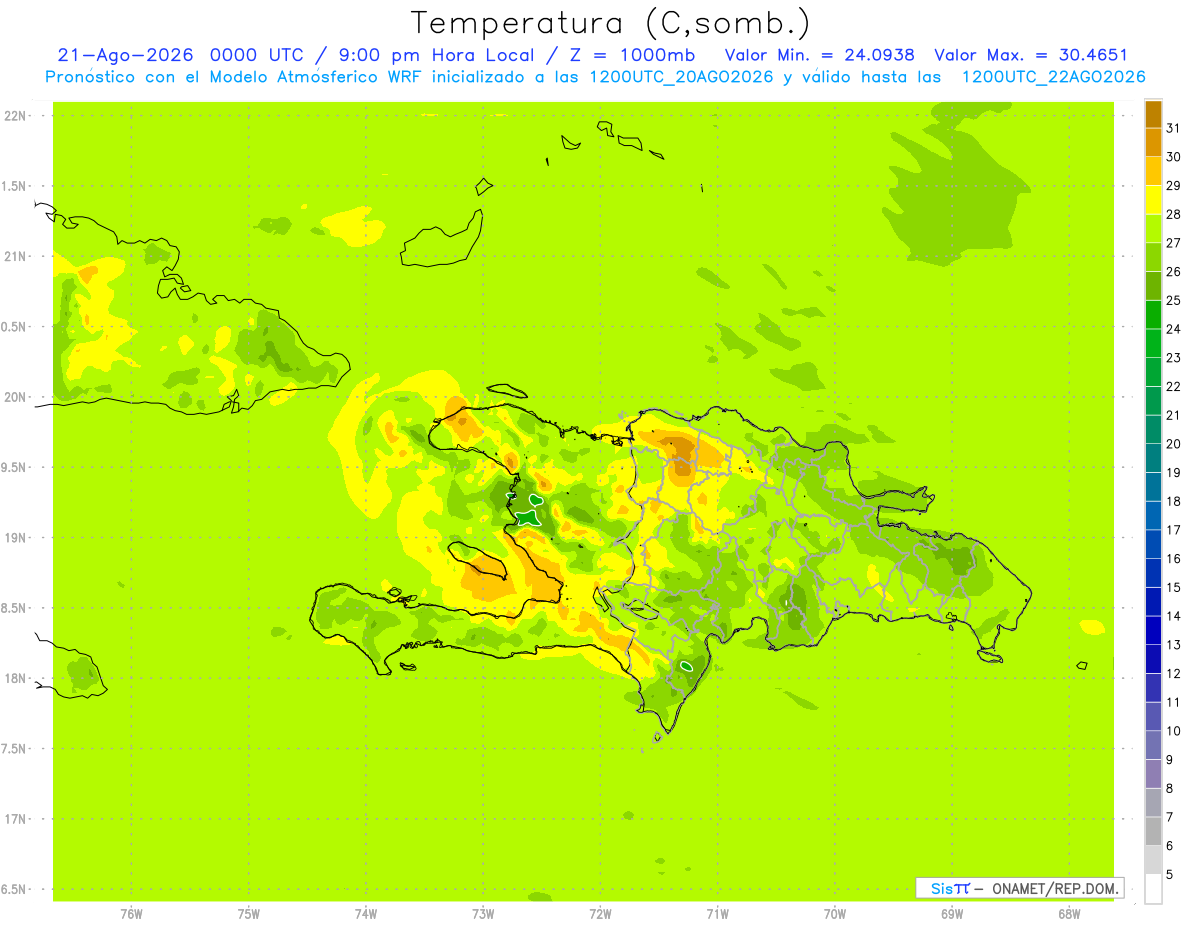Viewport: 1200px width, 927px height.
Task: Click the lime legend swatch between 27 and 28
Action: [1153, 229]
